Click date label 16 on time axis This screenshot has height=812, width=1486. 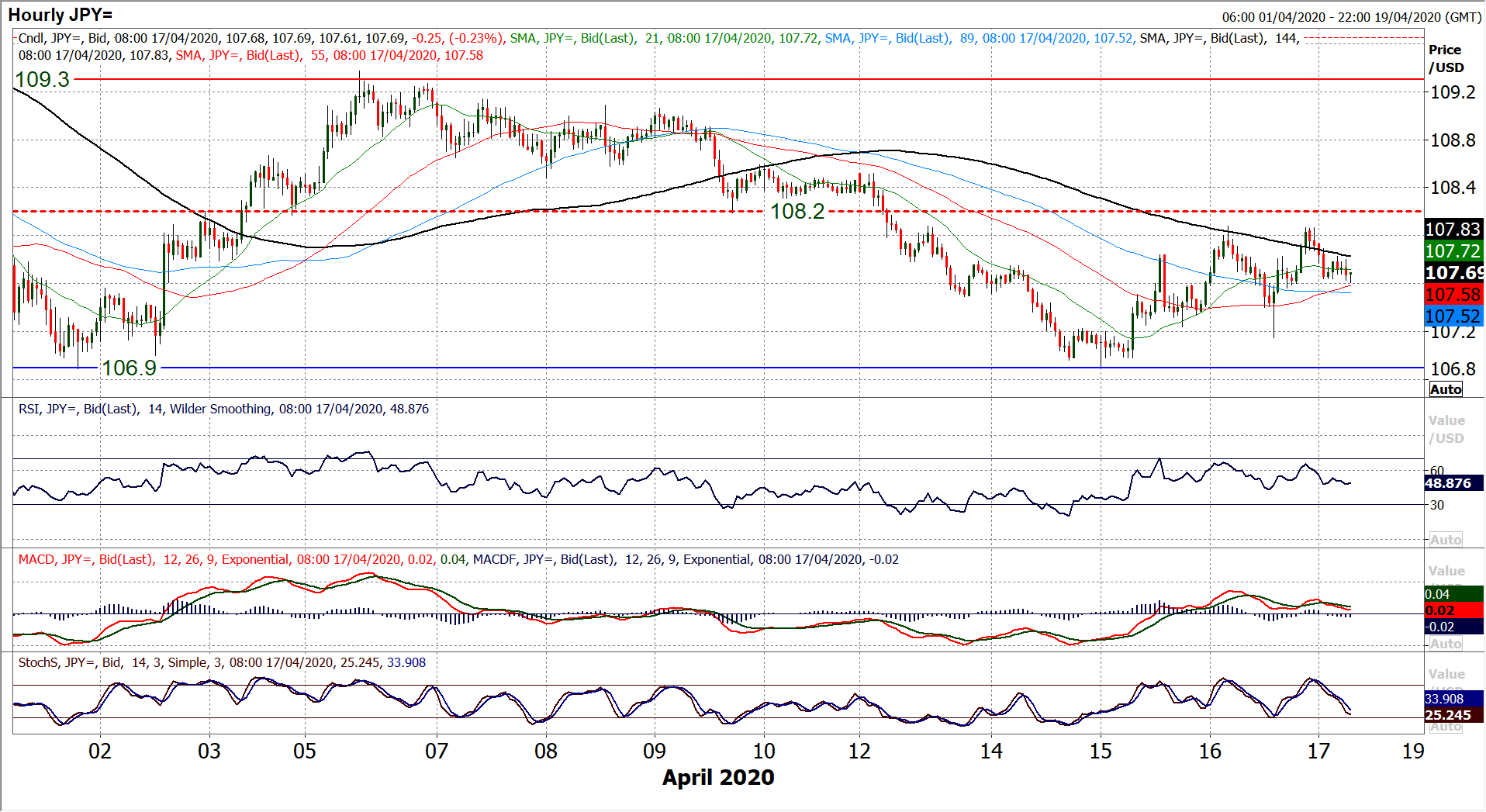[1210, 751]
